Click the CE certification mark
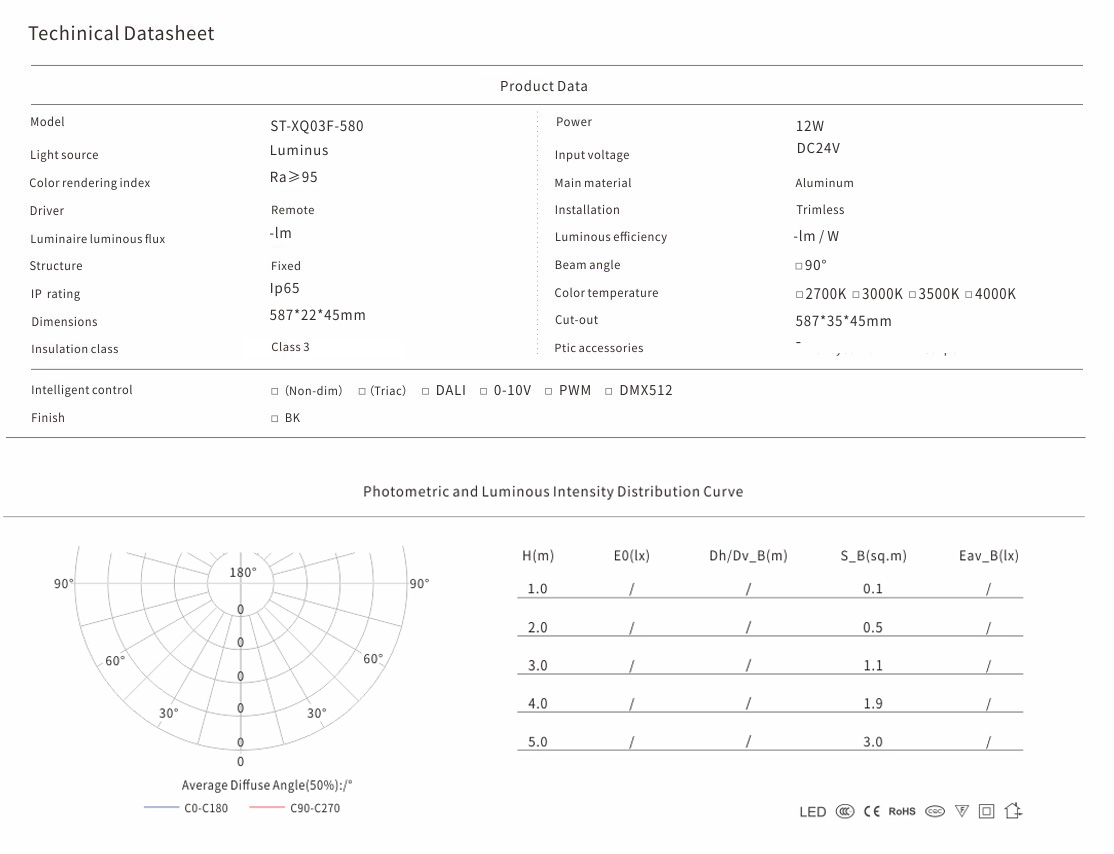 pyautogui.click(x=872, y=811)
